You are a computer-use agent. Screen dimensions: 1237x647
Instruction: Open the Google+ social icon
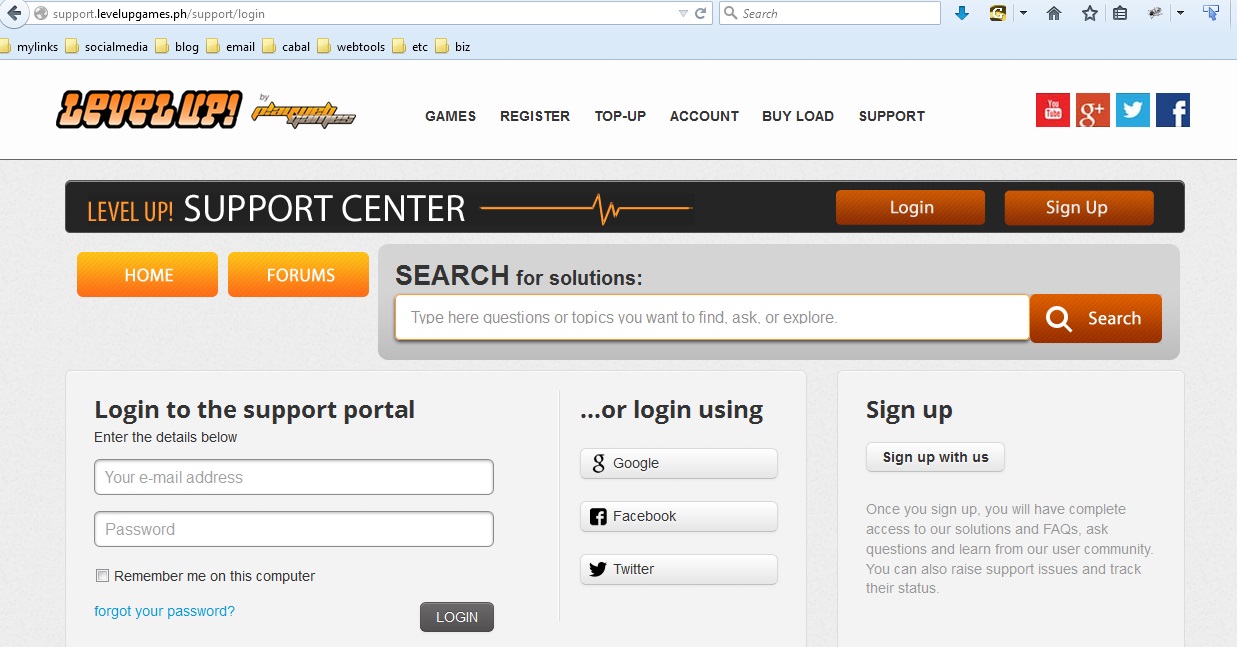coord(1092,110)
